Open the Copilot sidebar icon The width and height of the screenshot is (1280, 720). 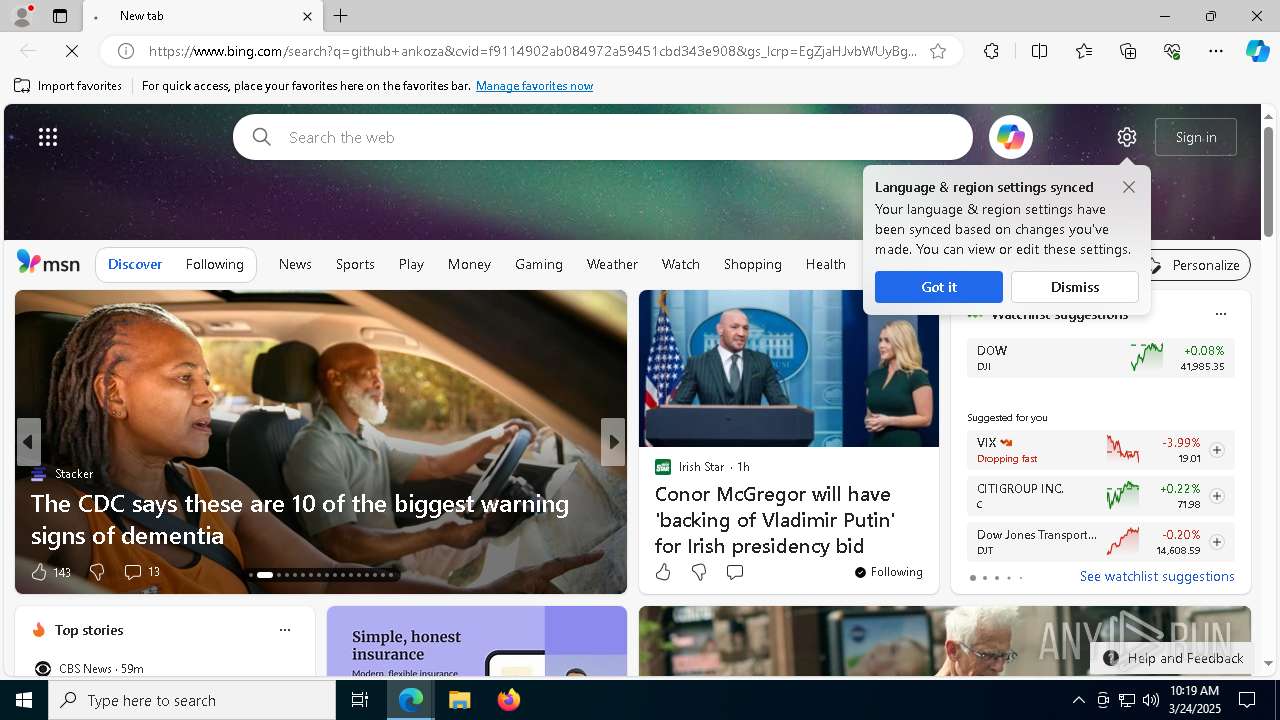coord(1258,51)
